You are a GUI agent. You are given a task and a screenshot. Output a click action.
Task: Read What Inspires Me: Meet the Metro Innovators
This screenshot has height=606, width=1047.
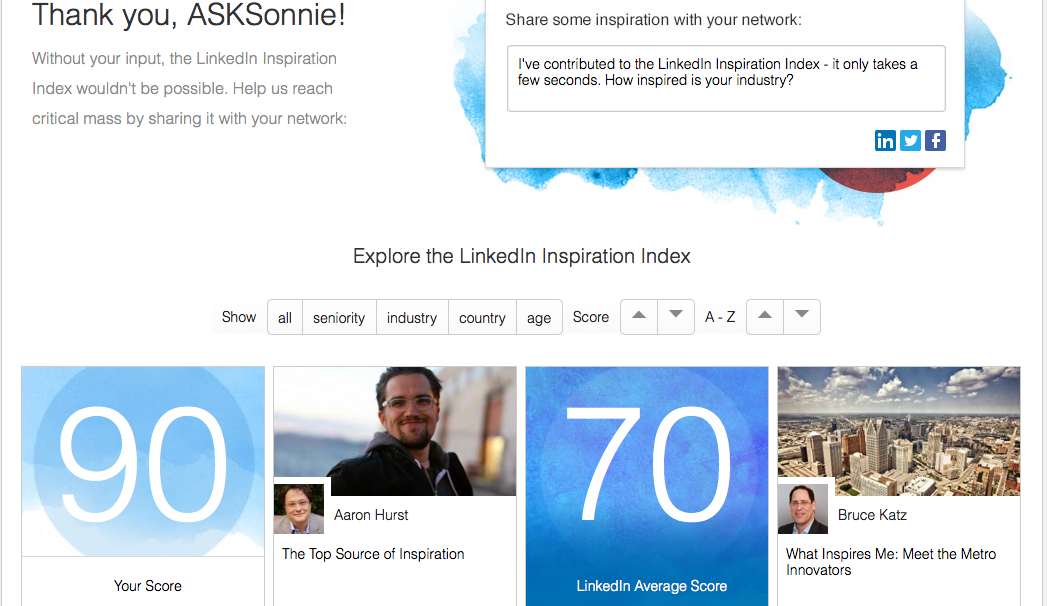[x=891, y=562]
